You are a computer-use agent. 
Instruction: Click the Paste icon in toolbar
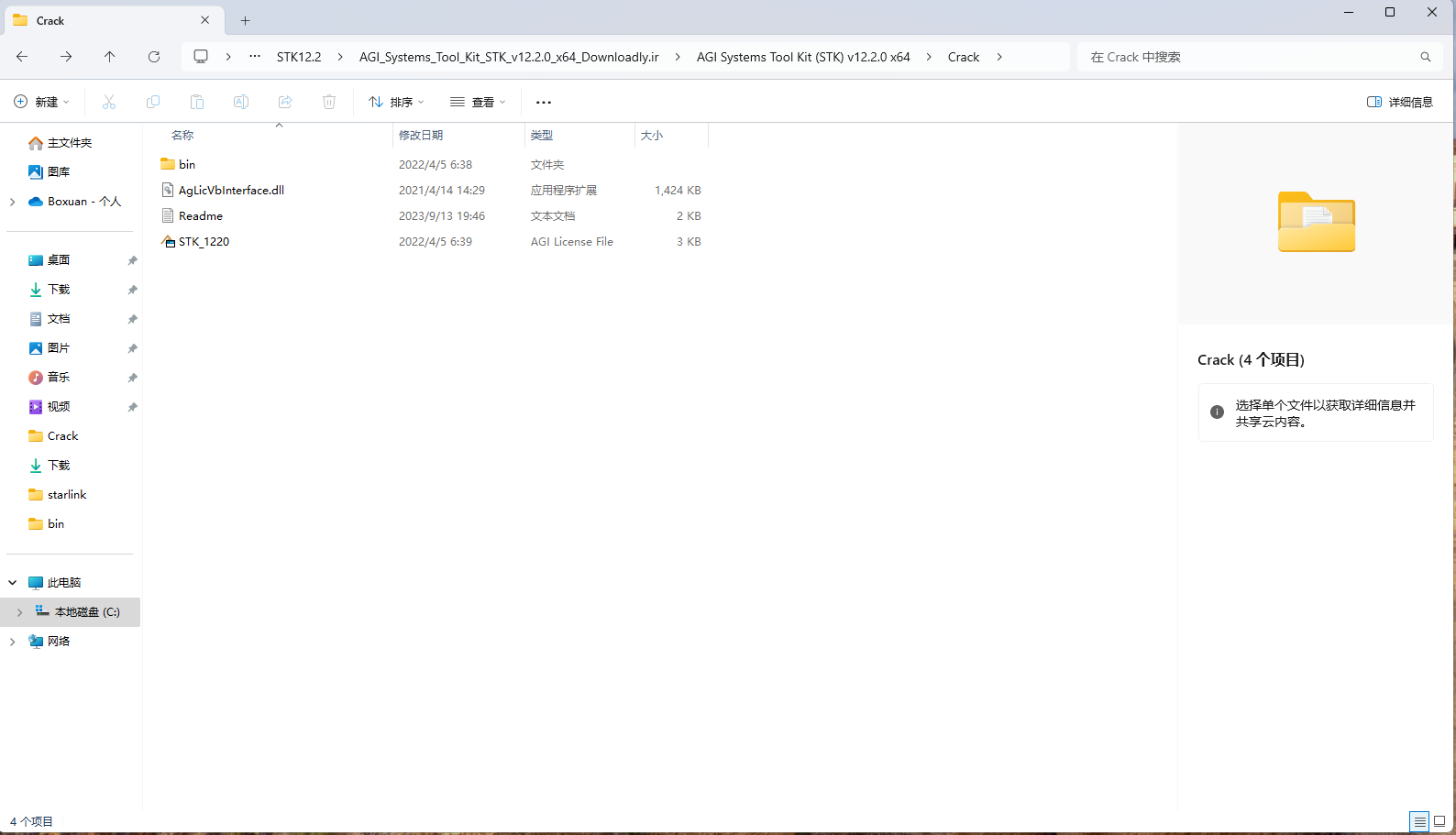click(x=197, y=102)
